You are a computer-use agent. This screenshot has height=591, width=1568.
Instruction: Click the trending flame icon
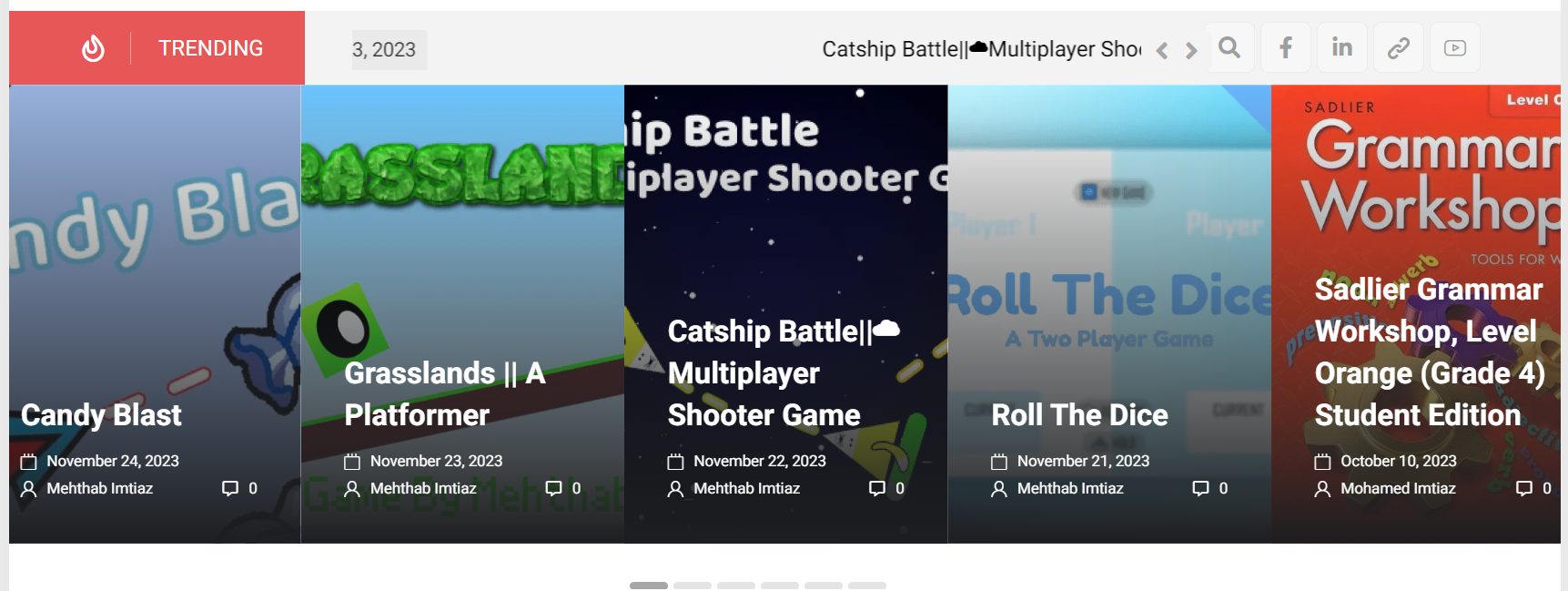pyautogui.click(x=93, y=48)
